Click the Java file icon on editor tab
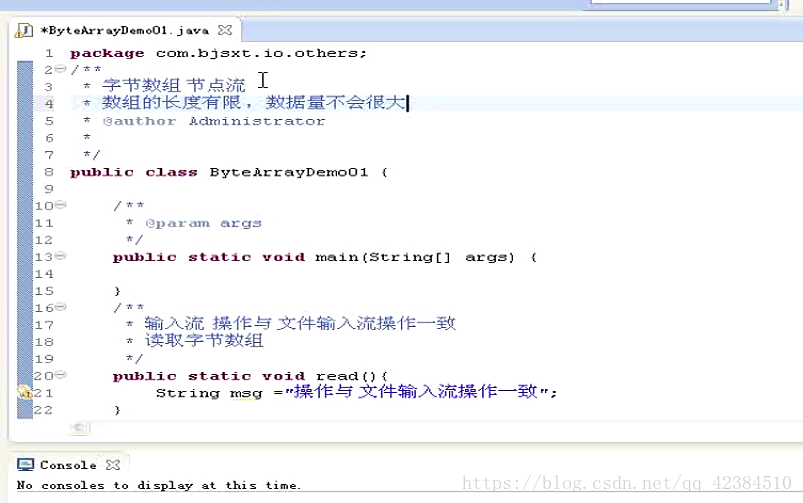The height and width of the screenshot is (503, 803). click(x=24, y=31)
